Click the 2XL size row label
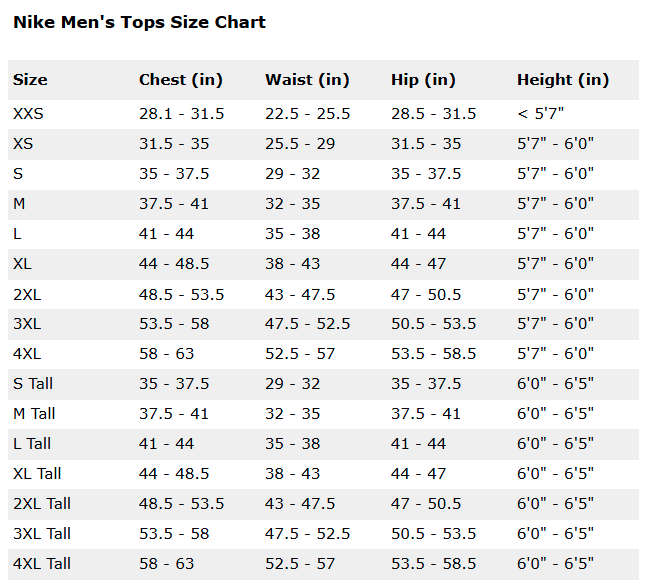The image size is (649, 588). [x=27, y=295]
